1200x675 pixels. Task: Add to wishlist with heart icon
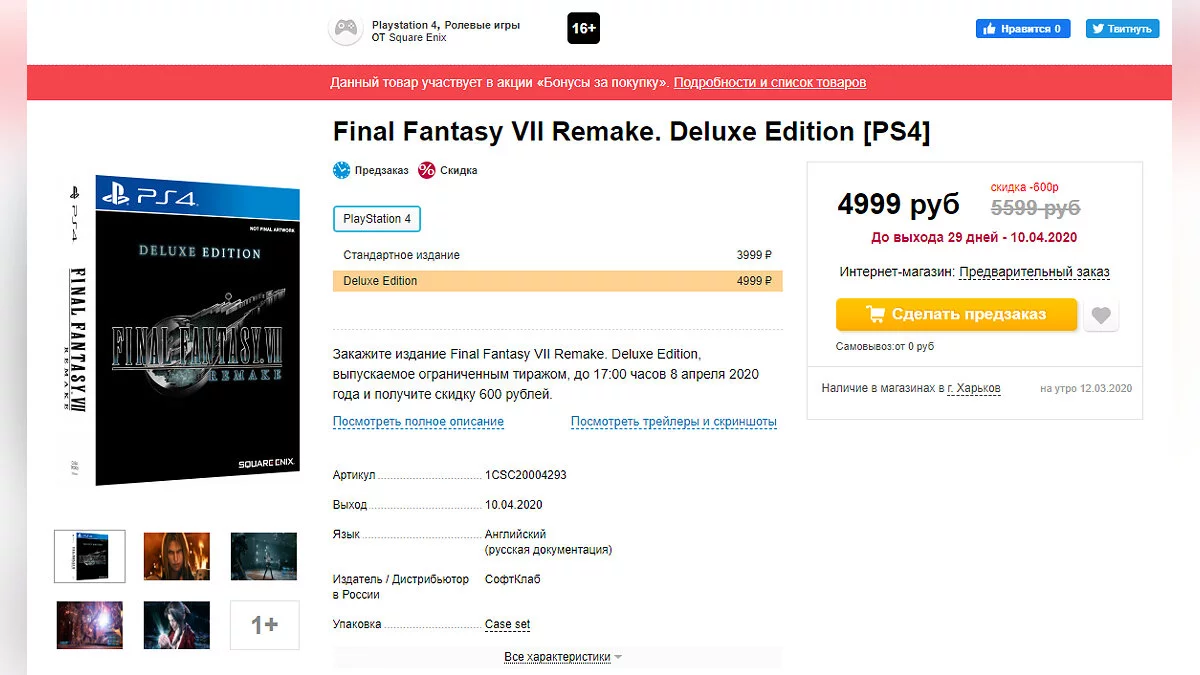[1101, 315]
